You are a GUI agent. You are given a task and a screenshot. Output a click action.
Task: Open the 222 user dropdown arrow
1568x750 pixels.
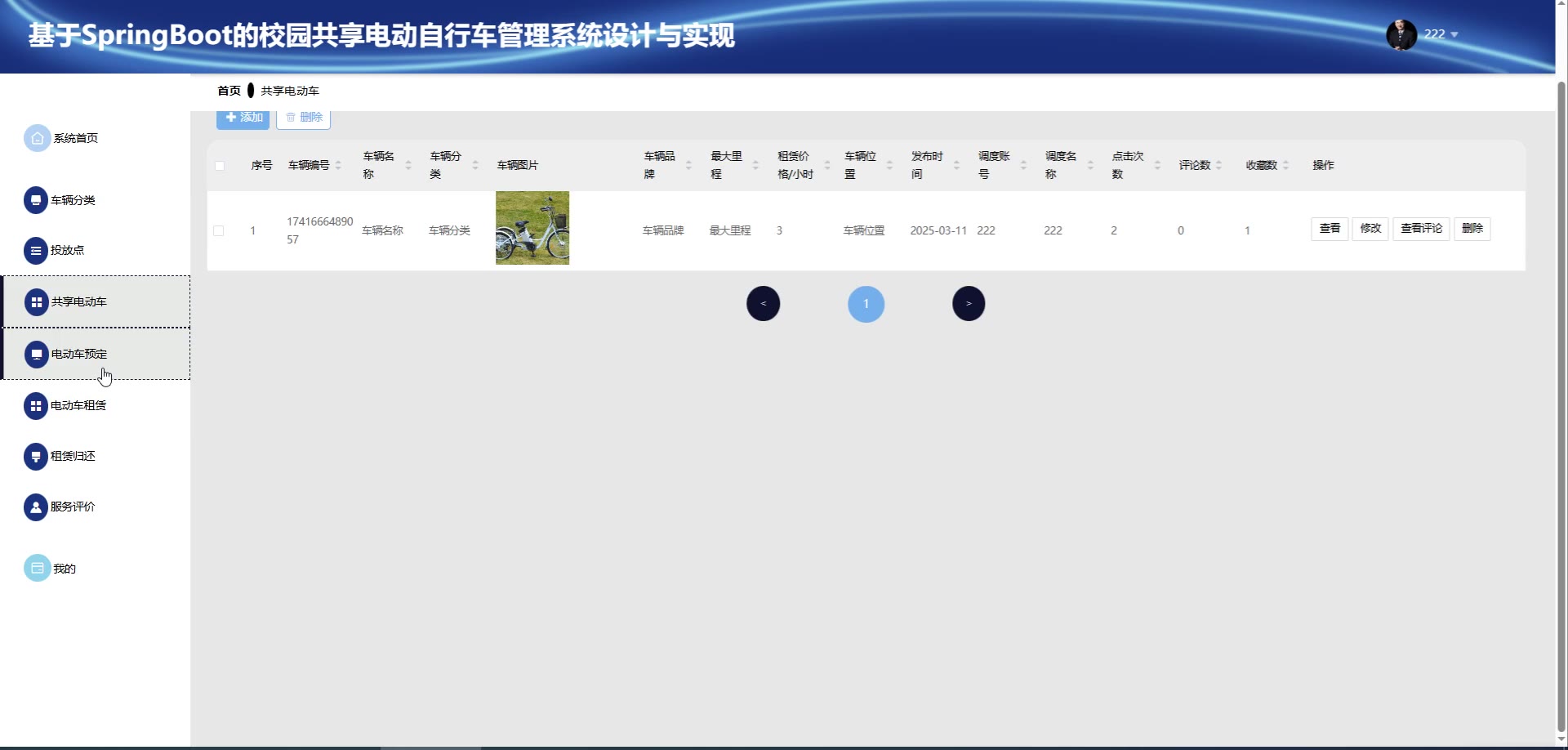[1454, 34]
